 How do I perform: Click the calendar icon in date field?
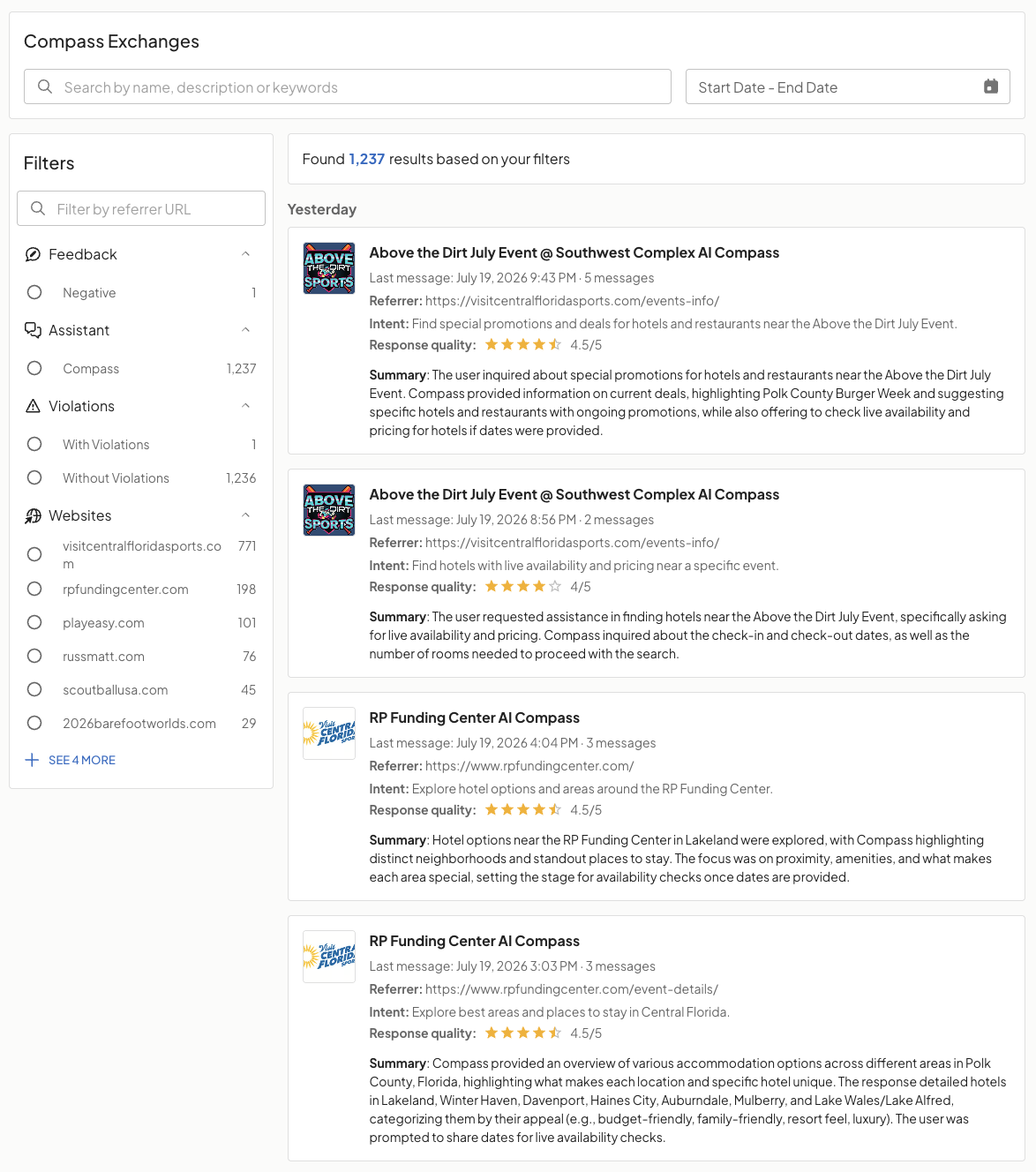point(991,86)
